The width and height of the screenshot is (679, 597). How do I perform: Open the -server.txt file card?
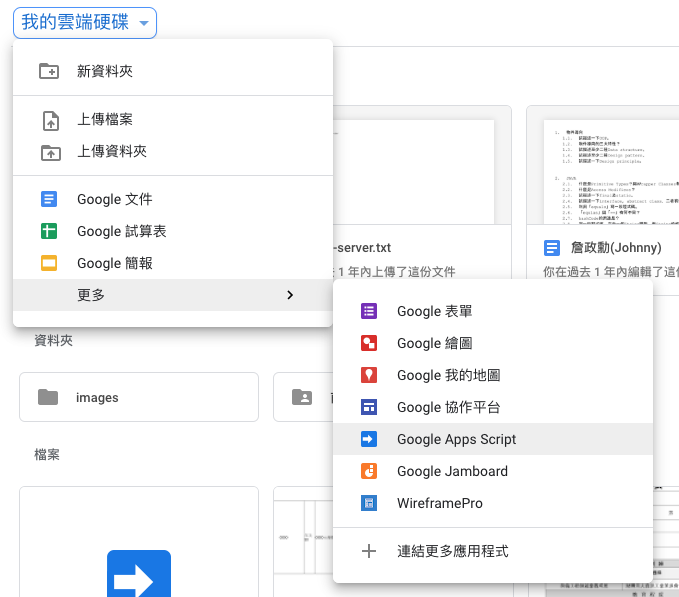coord(422,193)
